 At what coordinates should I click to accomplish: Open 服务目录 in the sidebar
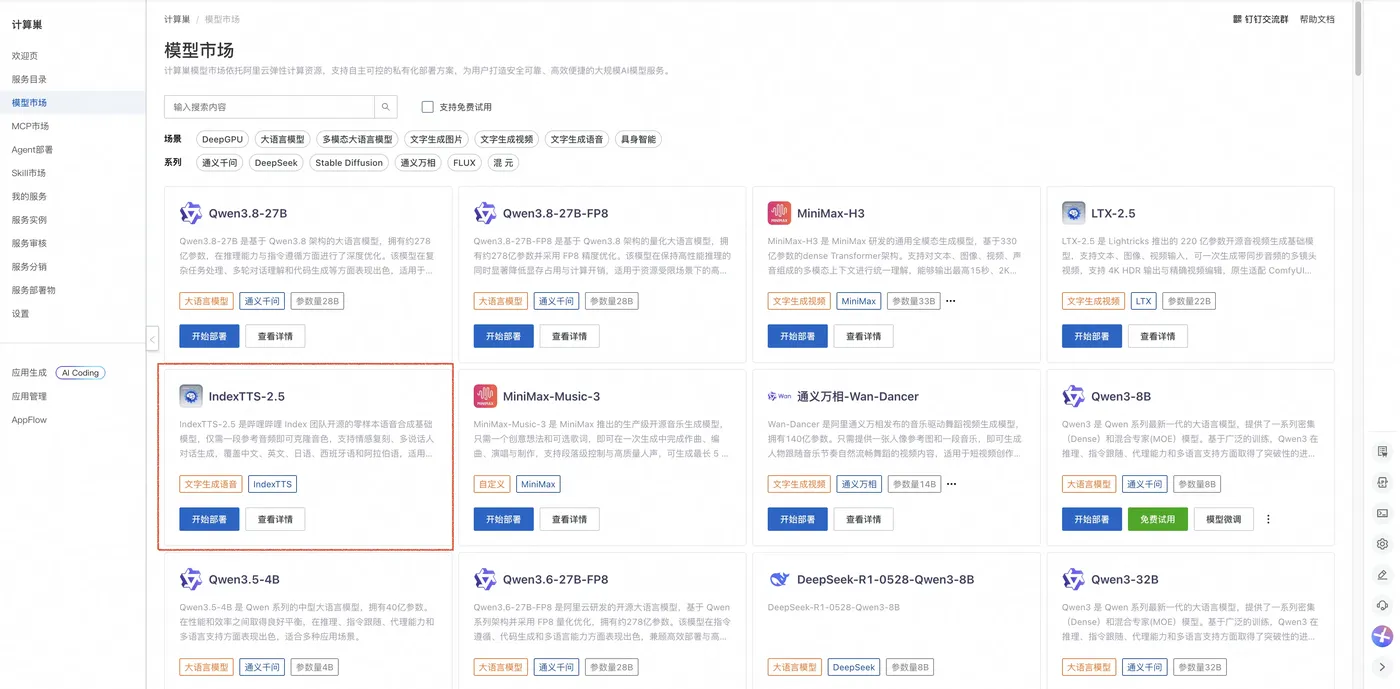tap(29, 79)
